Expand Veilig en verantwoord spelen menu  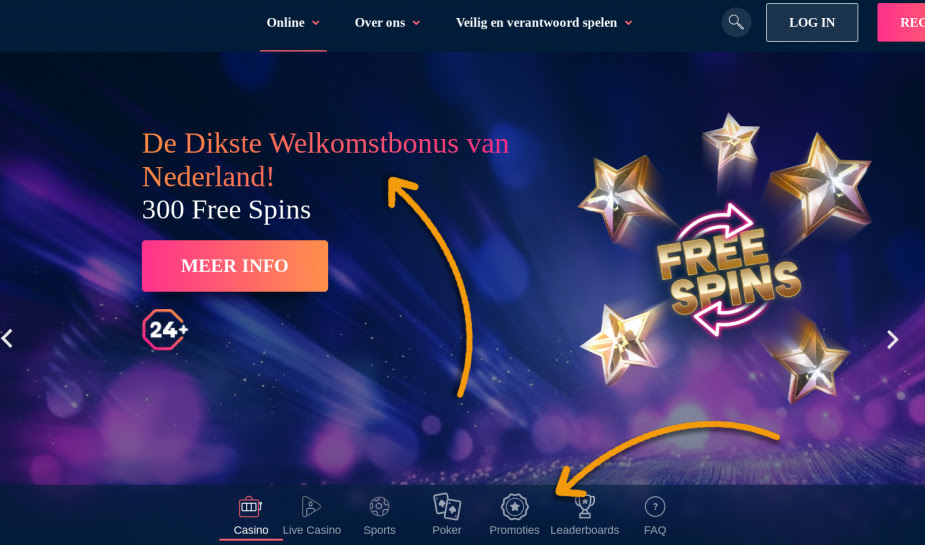[544, 22]
